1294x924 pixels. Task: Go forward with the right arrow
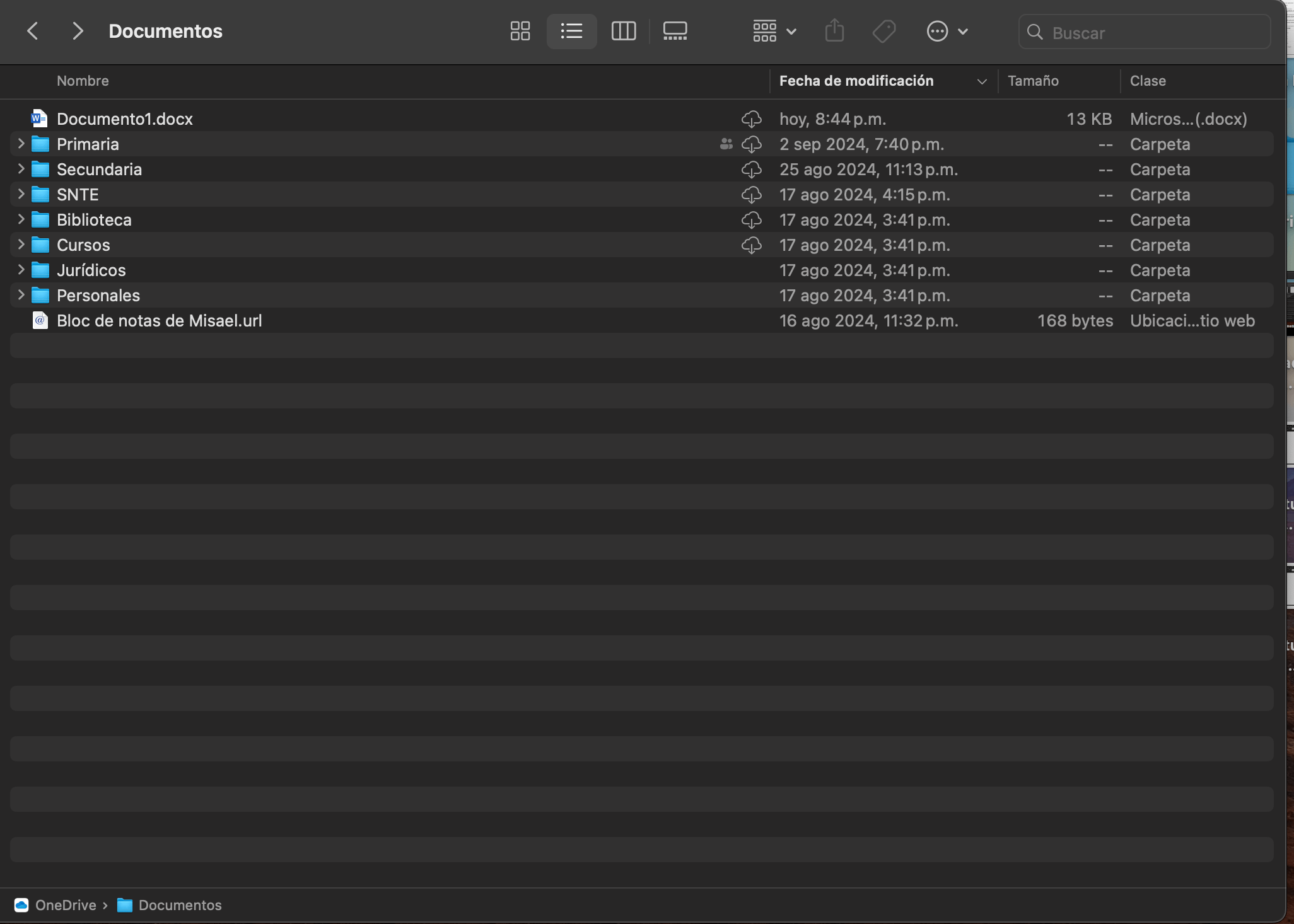tap(77, 31)
